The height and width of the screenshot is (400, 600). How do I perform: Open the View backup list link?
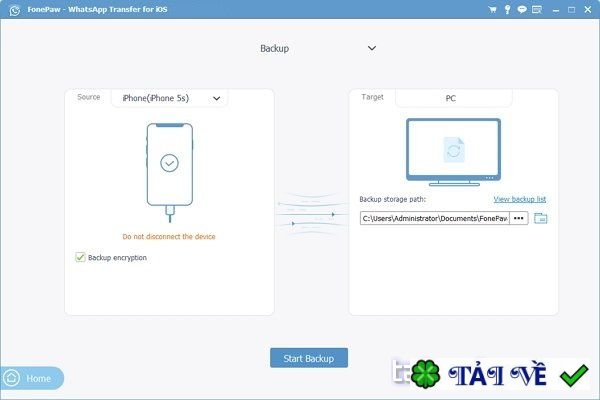[x=519, y=199]
